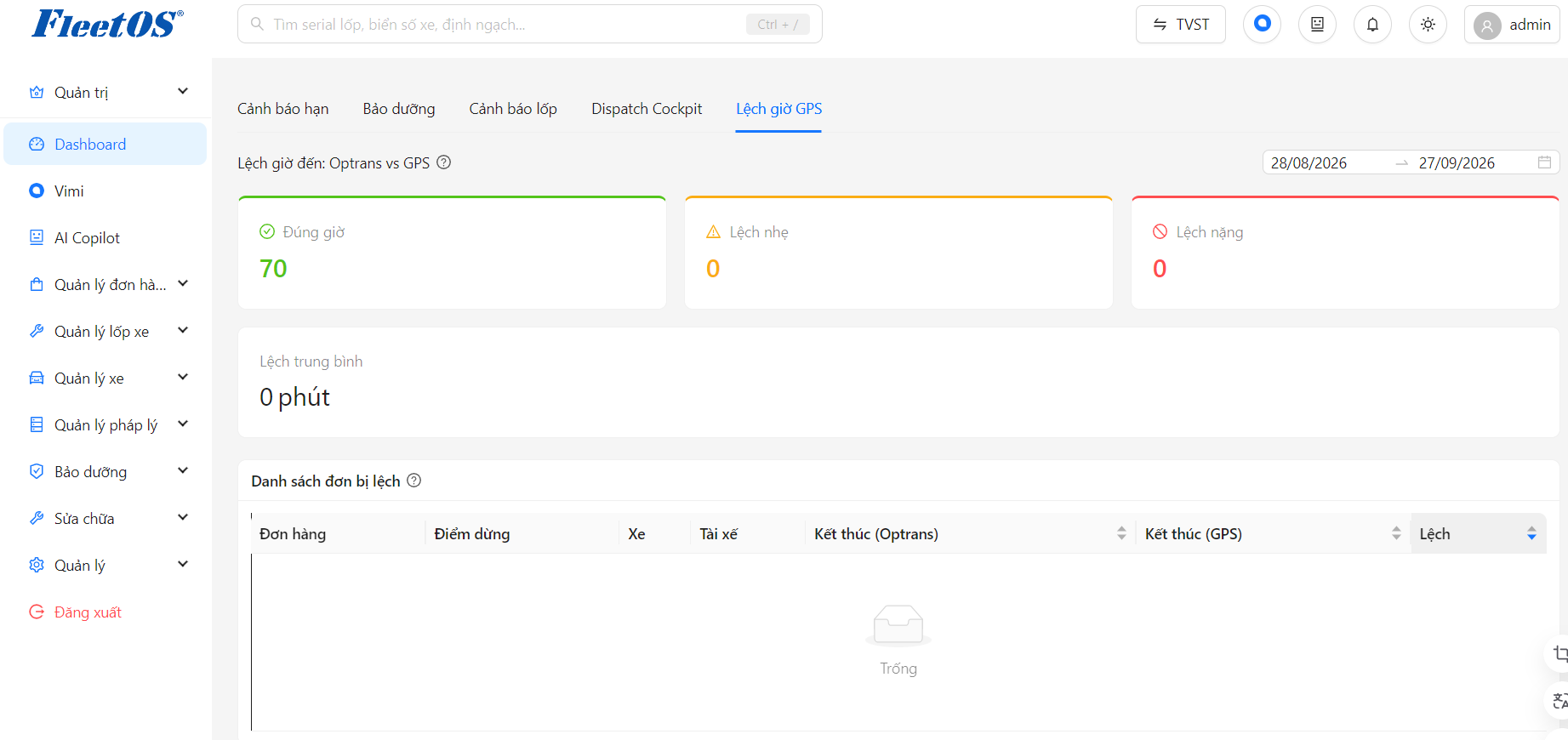This screenshot has height=740, width=1568.
Task: Open Vimi from the sidebar
Action: (x=105, y=191)
